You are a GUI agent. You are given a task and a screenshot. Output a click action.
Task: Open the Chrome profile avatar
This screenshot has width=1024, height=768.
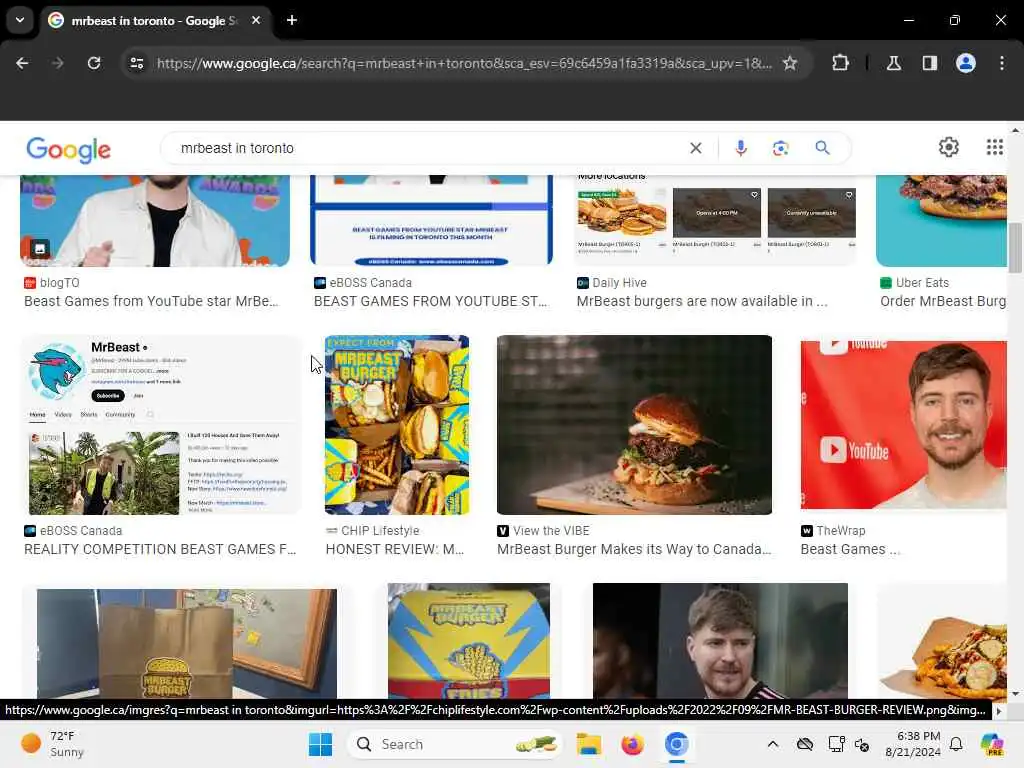[x=966, y=63]
